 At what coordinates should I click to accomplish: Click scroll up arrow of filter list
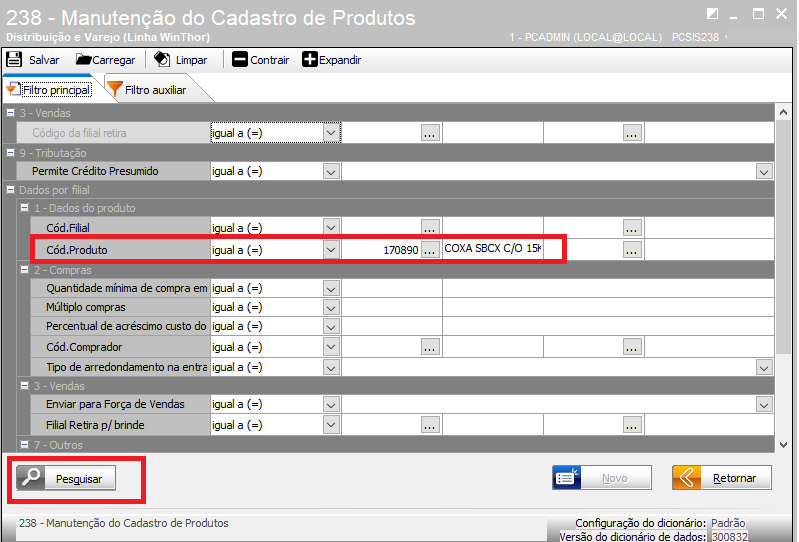(x=783, y=112)
